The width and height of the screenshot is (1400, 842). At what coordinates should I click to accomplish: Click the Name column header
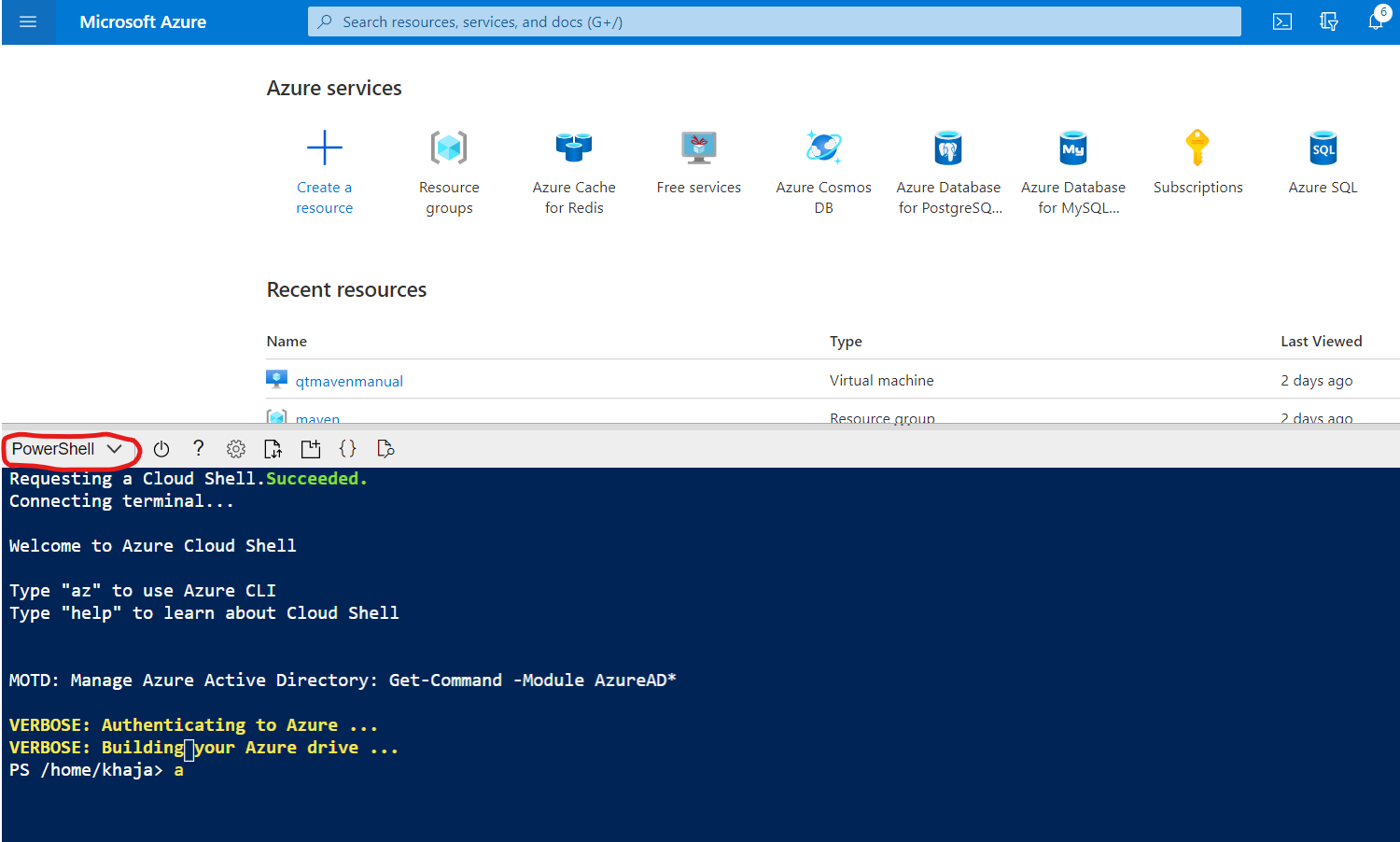tap(287, 342)
